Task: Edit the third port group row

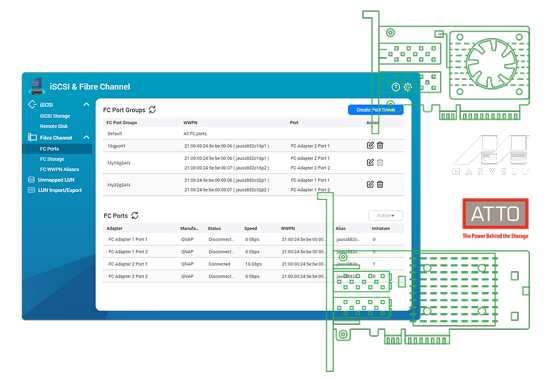Action: point(370,162)
